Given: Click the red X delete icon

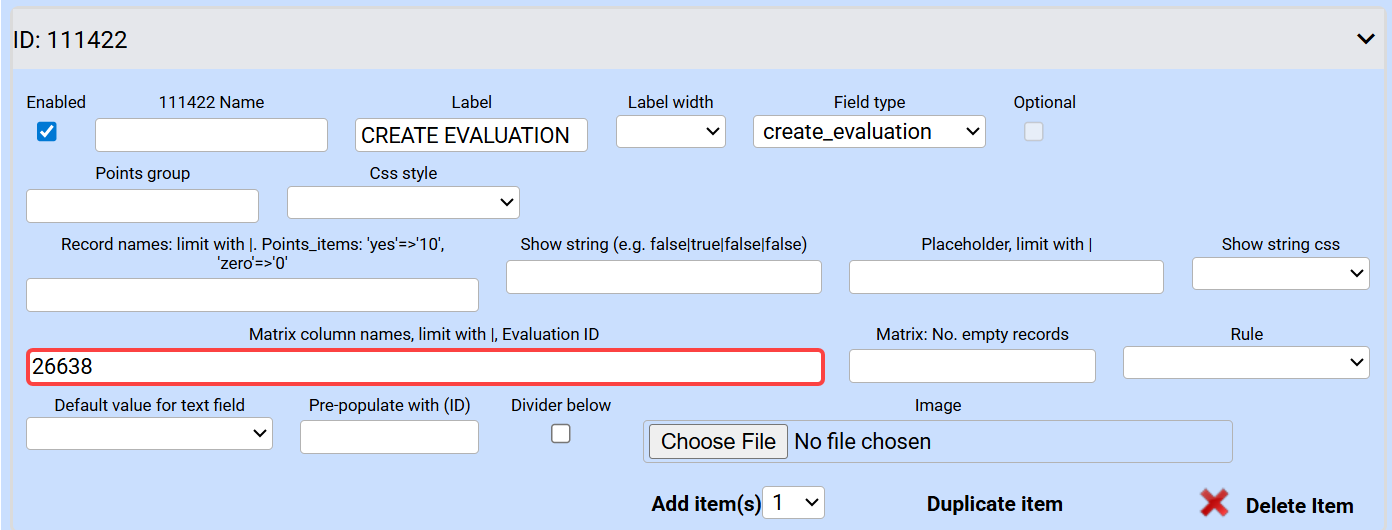Looking at the screenshot, I should click(1214, 503).
